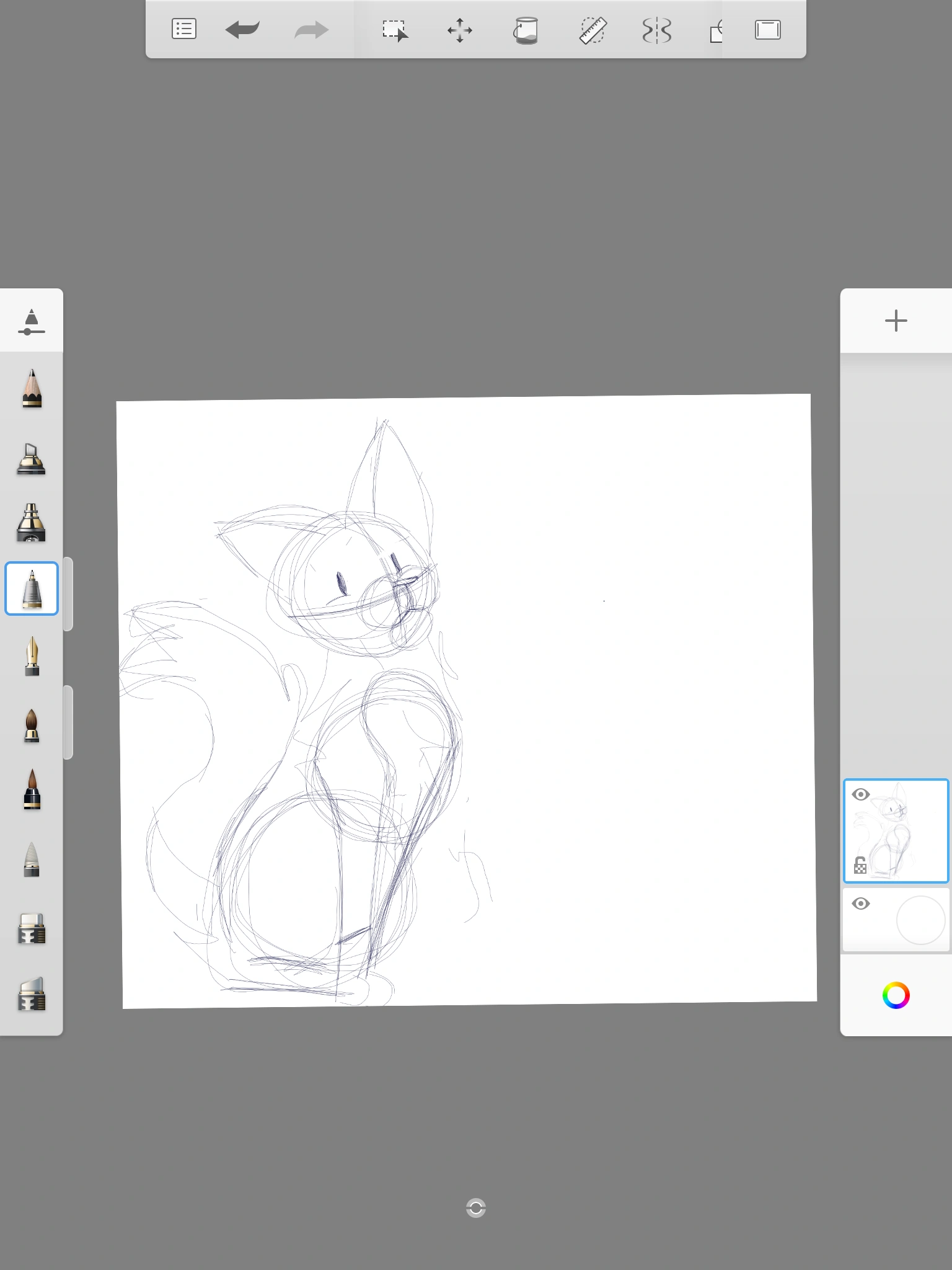The height and width of the screenshot is (1270, 952).
Task: Activate the rectangular selection tool
Action: [x=395, y=30]
